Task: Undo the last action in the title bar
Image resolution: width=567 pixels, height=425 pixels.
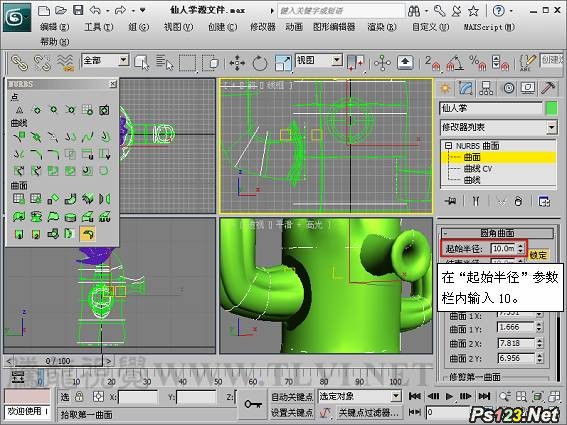Action: [x=95, y=10]
